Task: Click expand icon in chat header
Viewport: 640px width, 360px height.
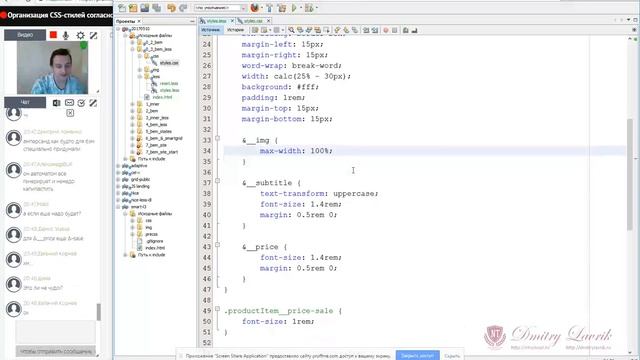Action: [x=93, y=103]
